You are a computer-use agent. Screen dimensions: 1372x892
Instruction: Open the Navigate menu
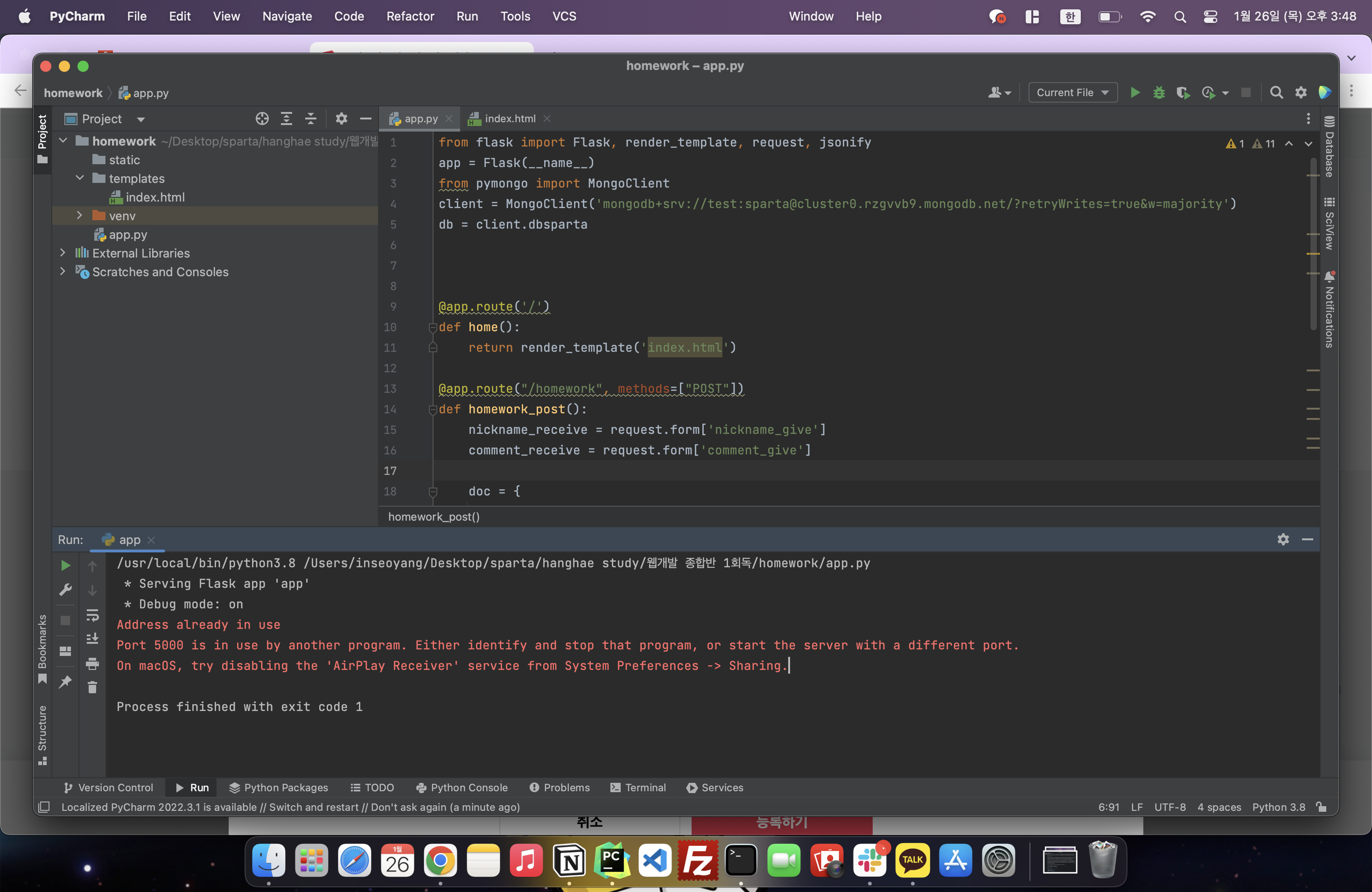coord(287,16)
